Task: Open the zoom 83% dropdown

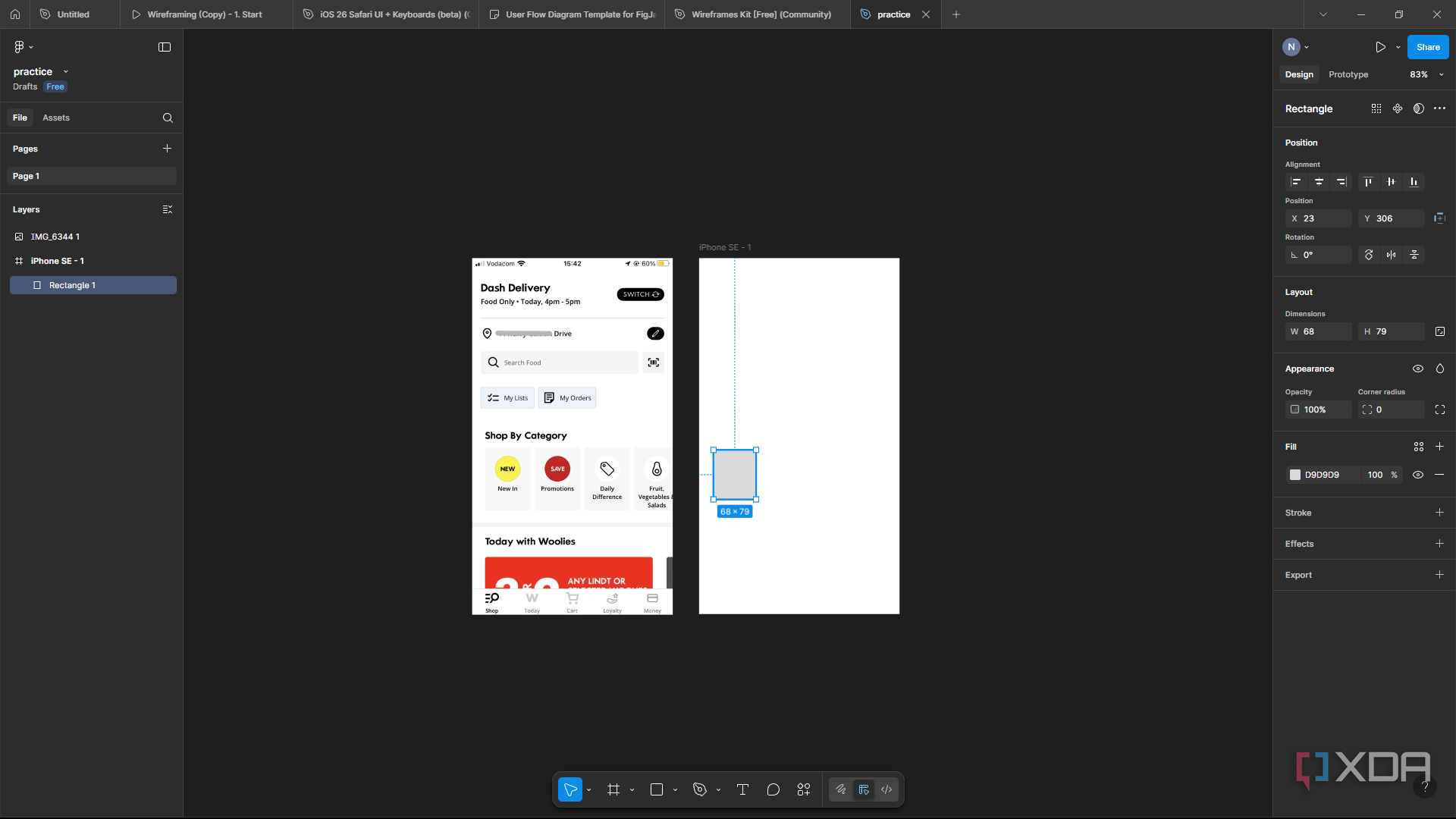Action: (x=1427, y=74)
